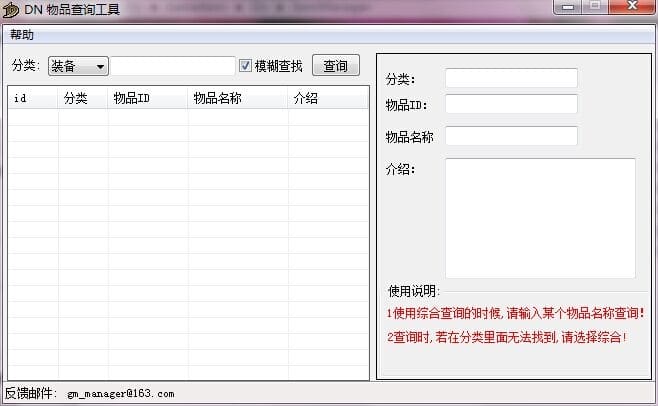
Task: Open the 帮助 menu
Action: (22, 34)
